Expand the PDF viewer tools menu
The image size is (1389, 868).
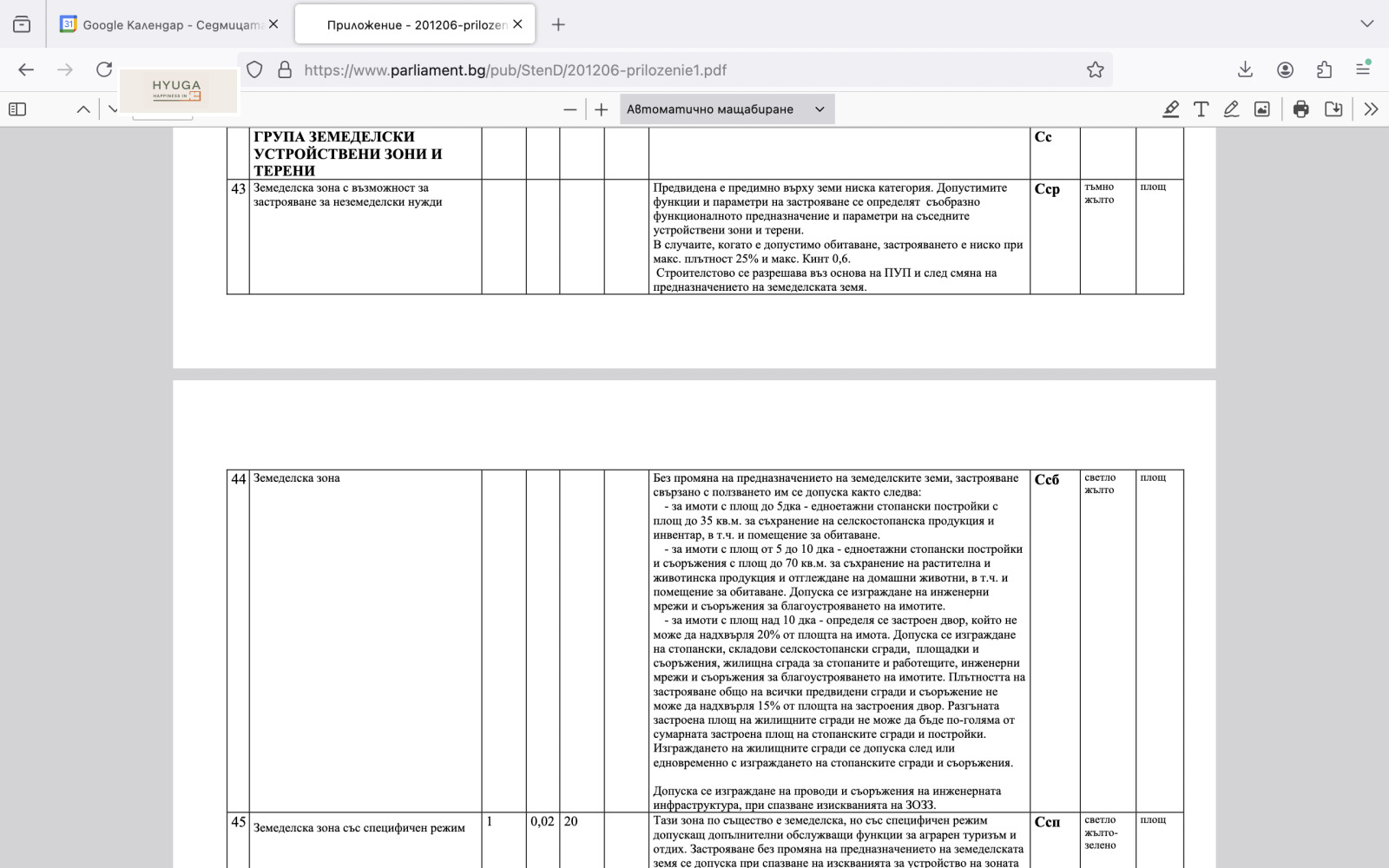tap(1371, 109)
